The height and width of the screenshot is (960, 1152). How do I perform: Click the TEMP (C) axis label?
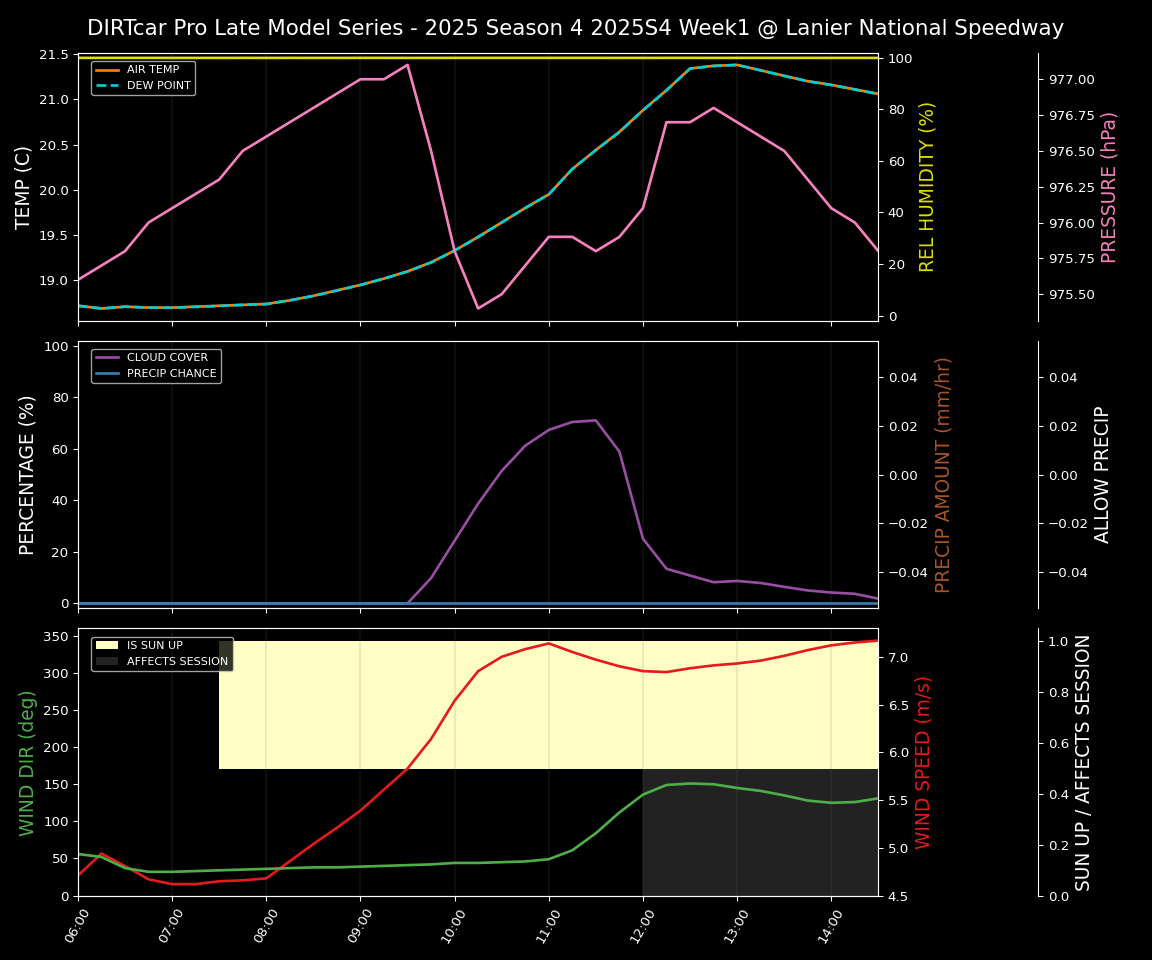click(24, 187)
